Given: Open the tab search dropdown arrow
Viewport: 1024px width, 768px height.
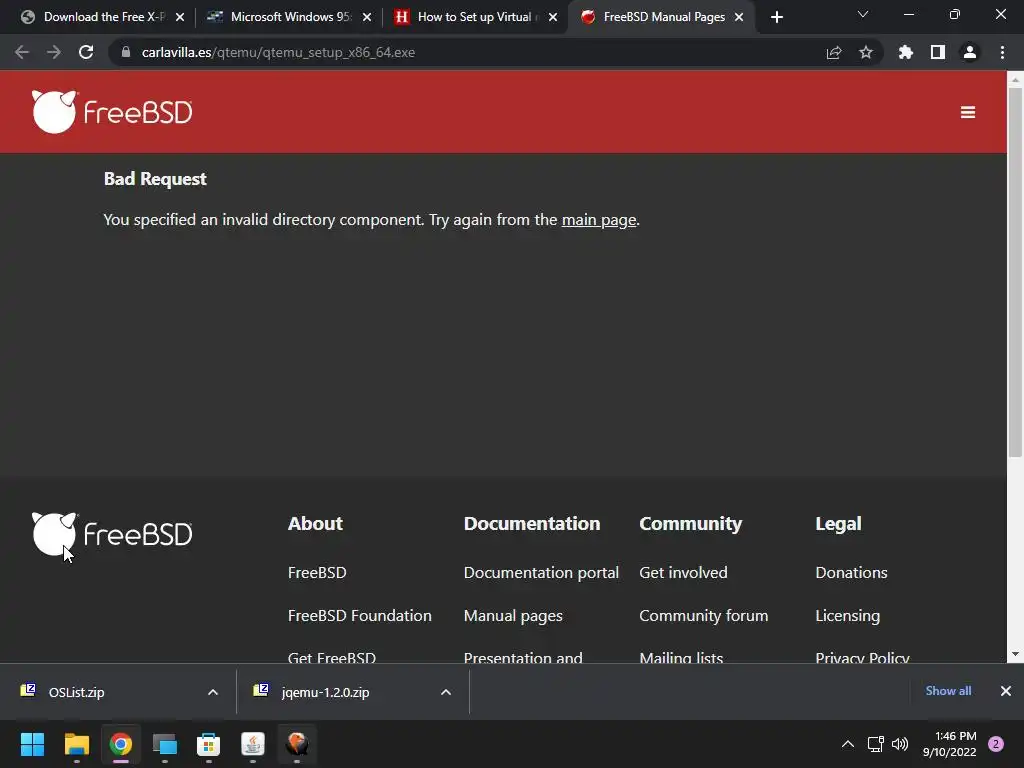Looking at the screenshot, I should coord(862,14).
